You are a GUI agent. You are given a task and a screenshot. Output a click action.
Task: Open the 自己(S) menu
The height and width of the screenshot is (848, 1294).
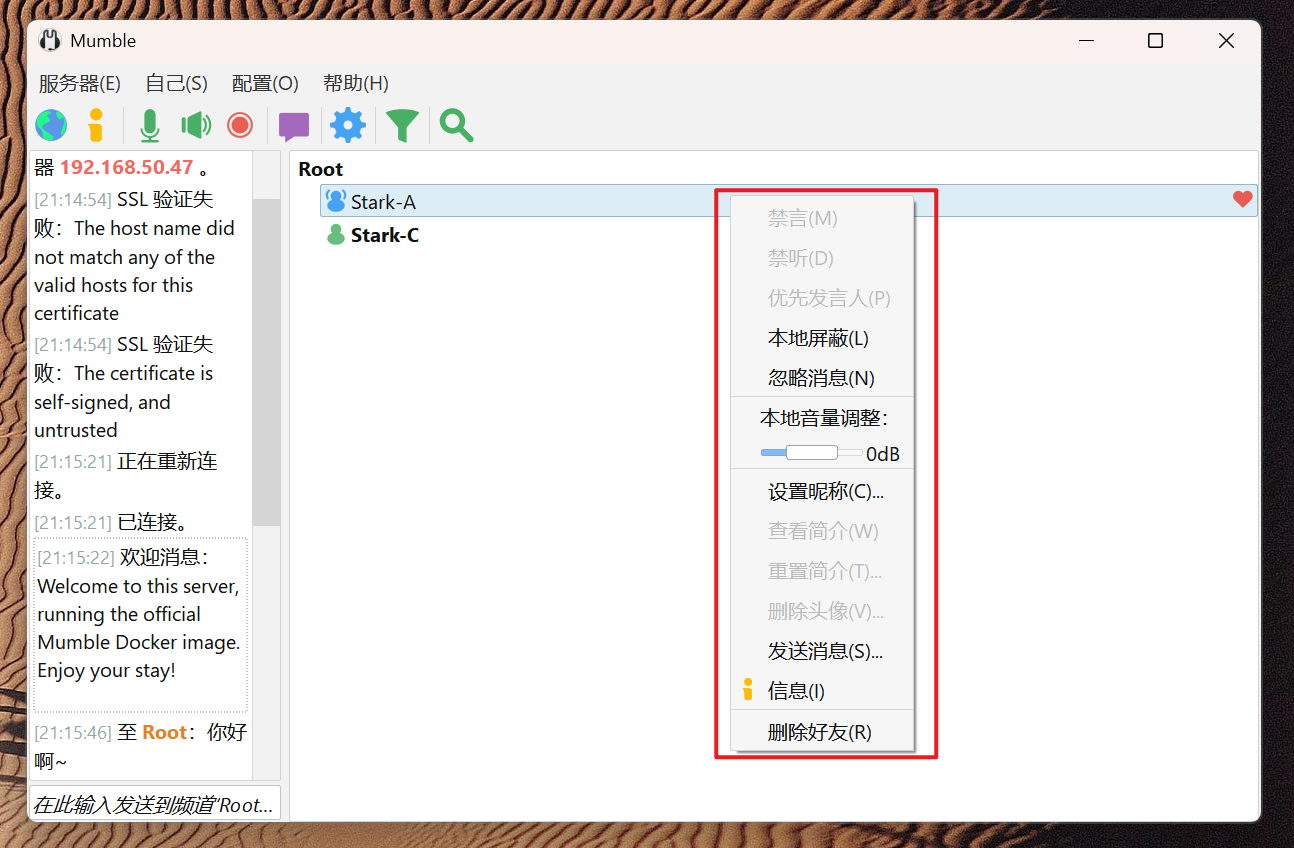pos(176,83)
